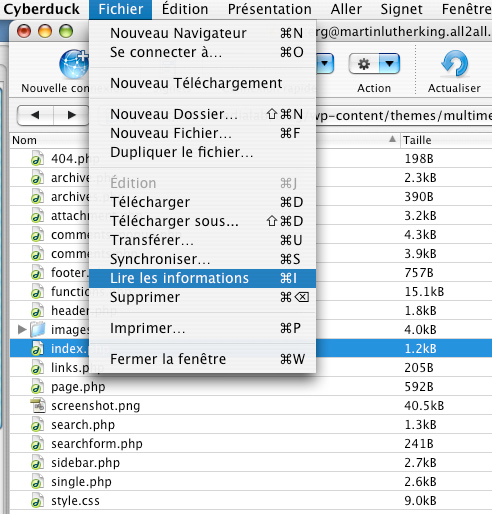Click Lire les informations menu entry

tap(202, 278)
